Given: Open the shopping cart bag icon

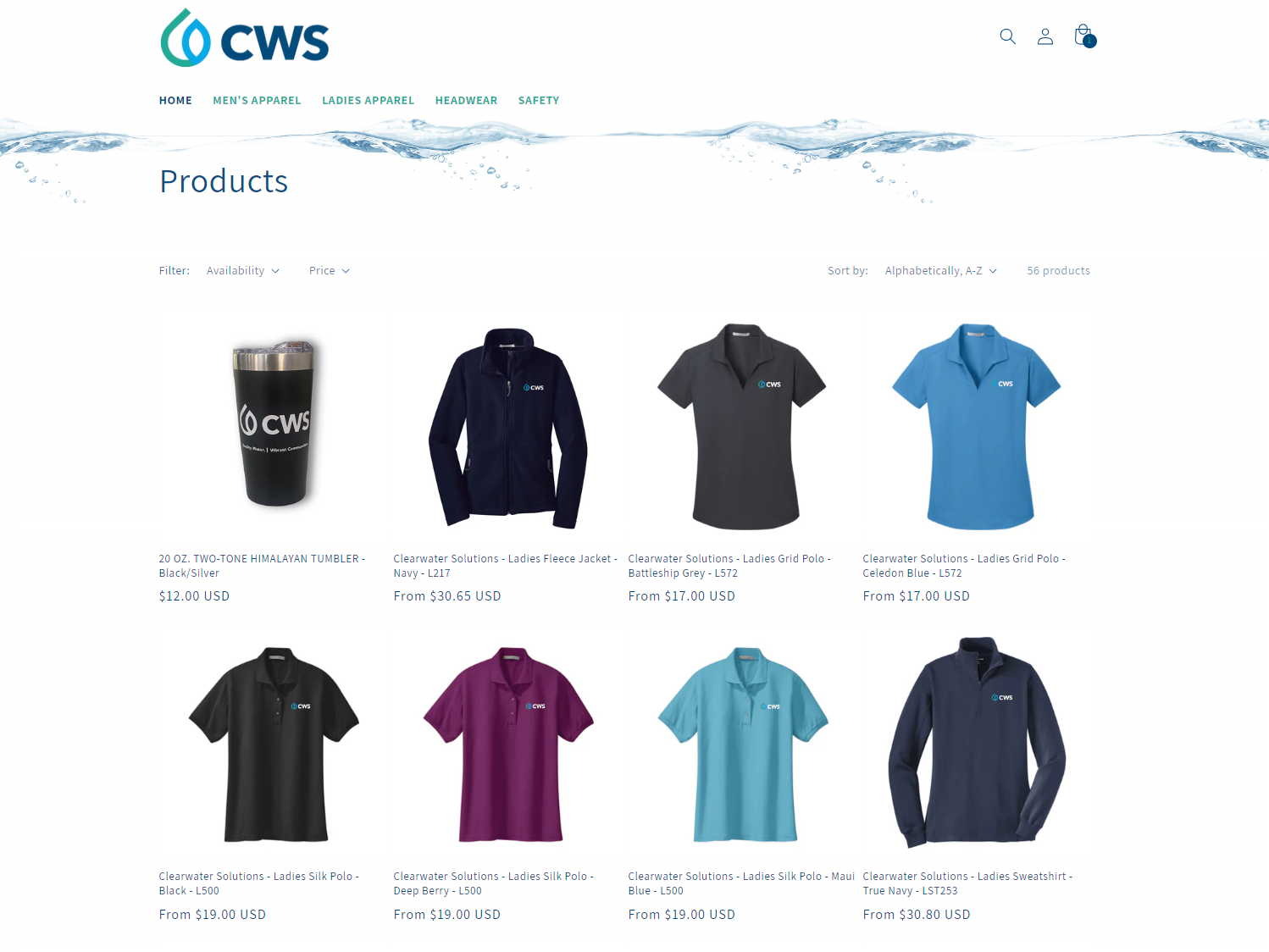Looking at the screenshot, I should click(1083, 36).
